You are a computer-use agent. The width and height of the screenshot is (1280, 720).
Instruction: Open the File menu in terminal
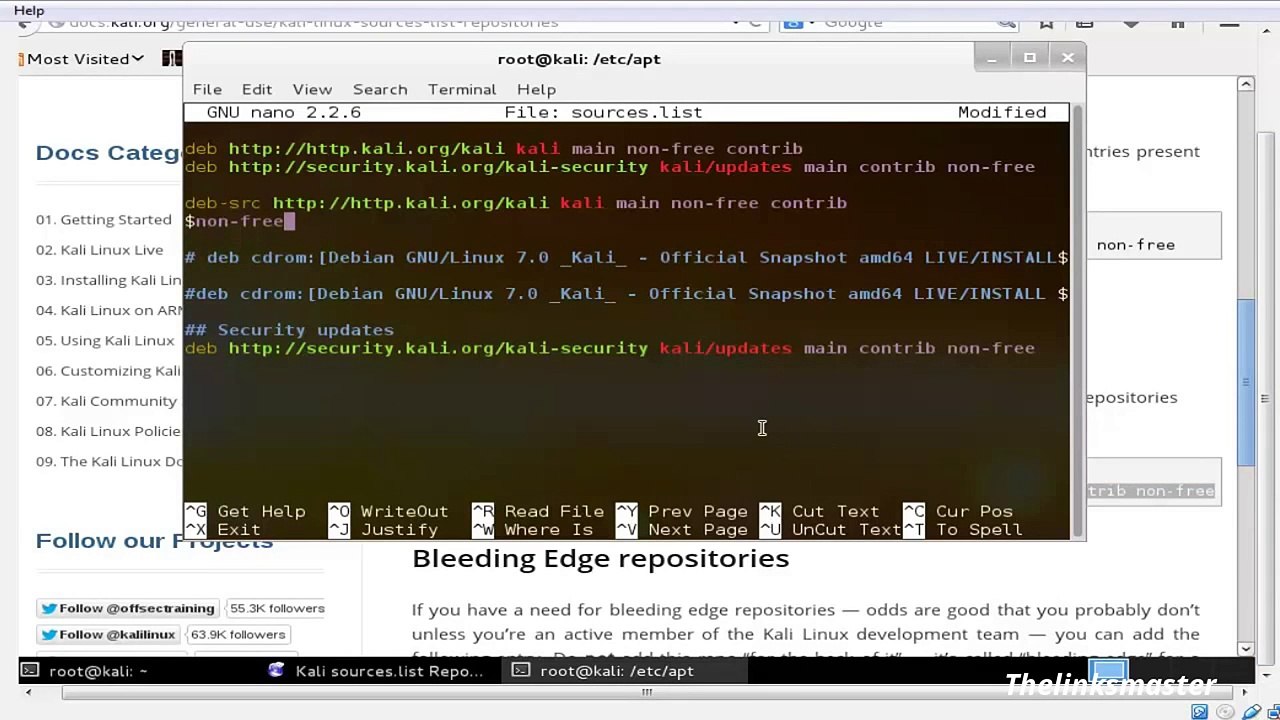(x=207, y=89)
